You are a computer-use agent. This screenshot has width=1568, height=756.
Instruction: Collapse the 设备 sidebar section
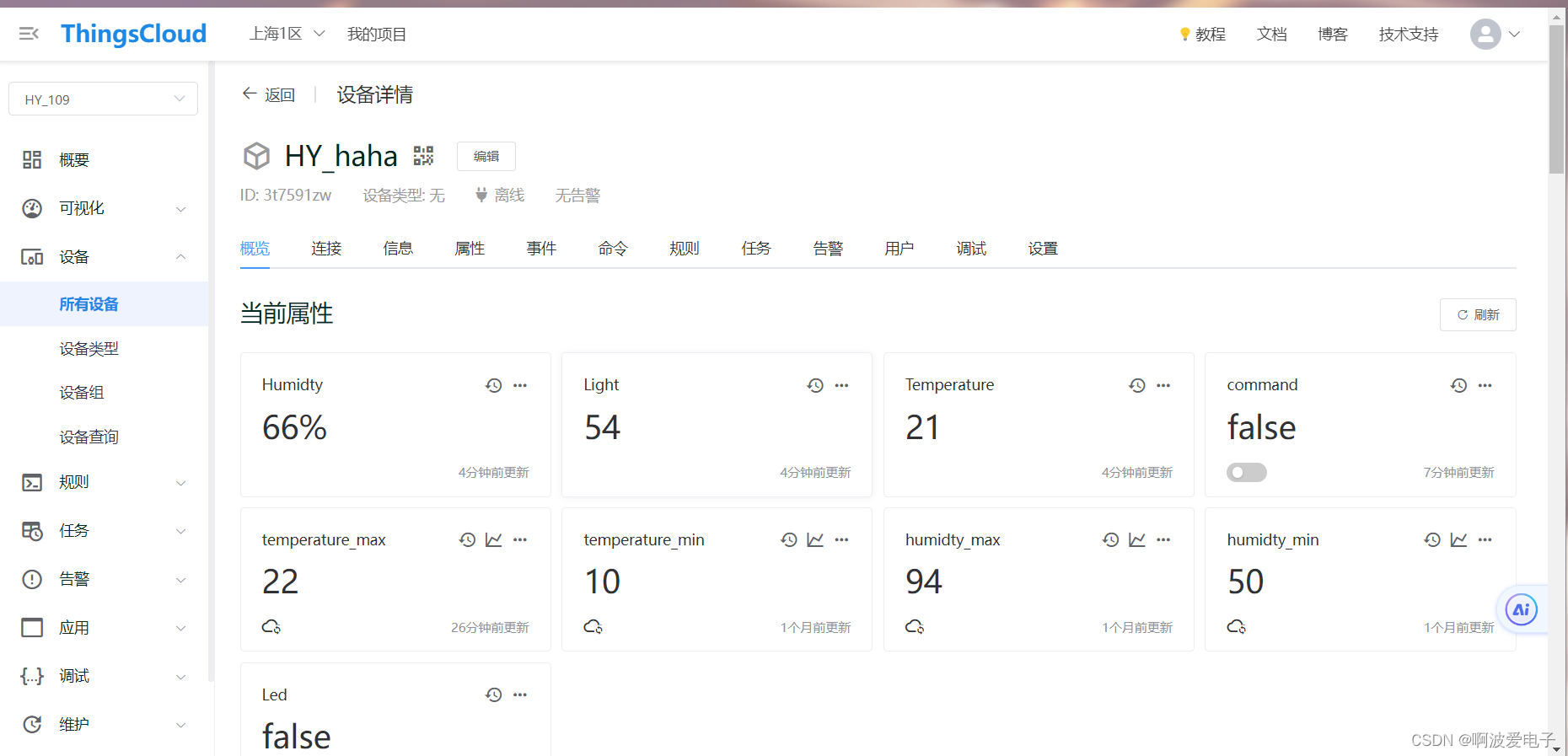pyautogui.click(x=104, y=257)
